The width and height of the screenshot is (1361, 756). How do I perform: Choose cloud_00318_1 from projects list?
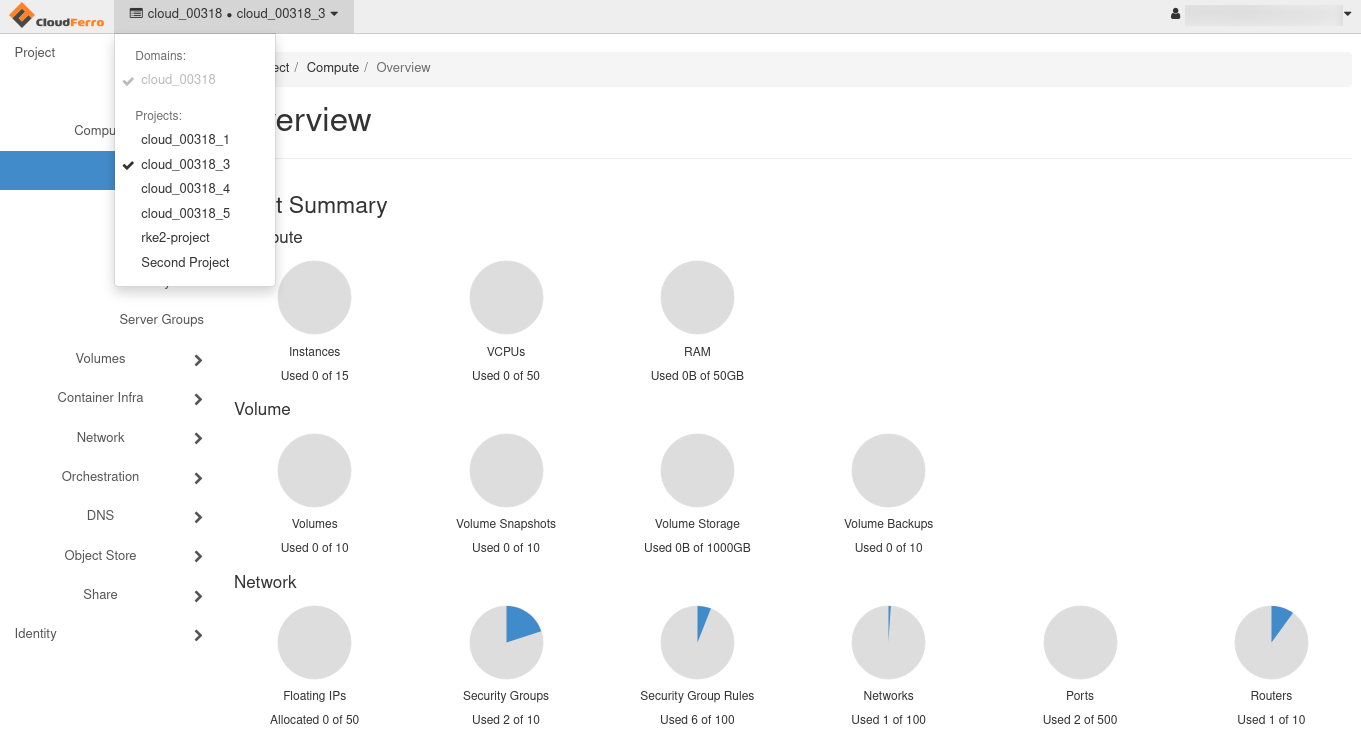185,140
